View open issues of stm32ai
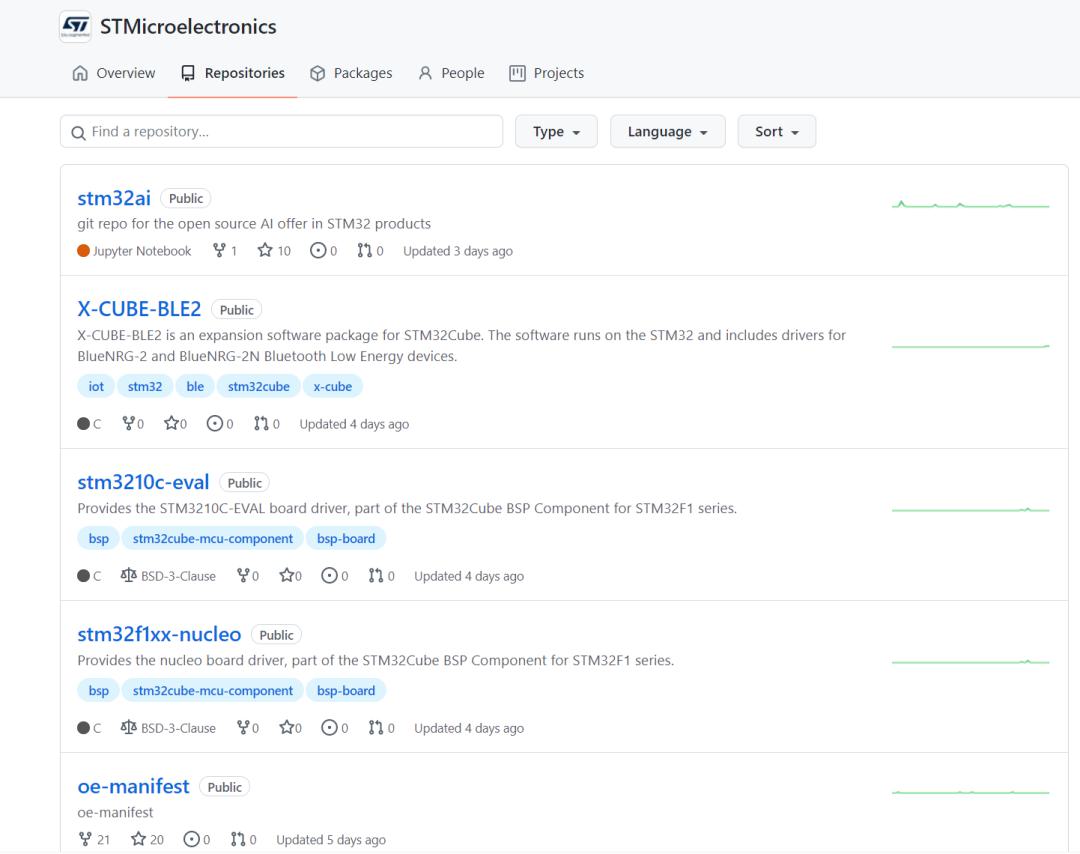Screen dimensions: 1080x854 [323, 251]
